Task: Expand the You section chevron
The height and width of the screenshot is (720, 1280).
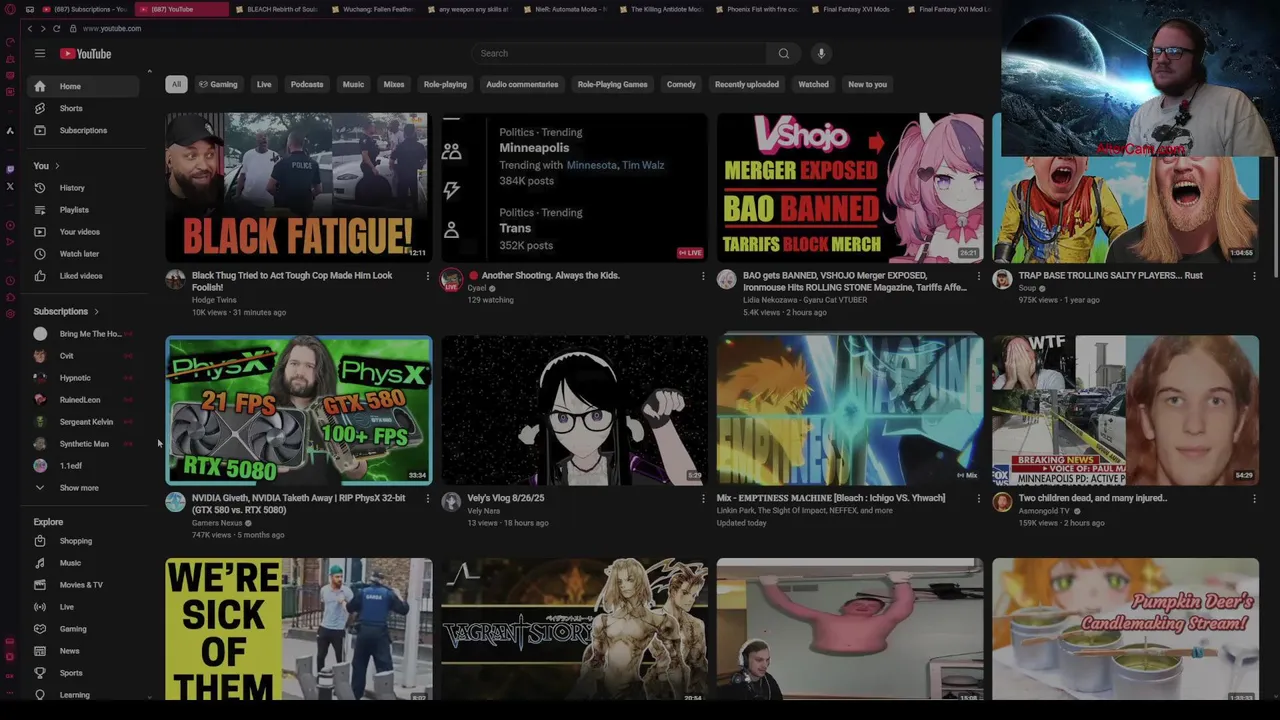Action: [x=57, y=166]
